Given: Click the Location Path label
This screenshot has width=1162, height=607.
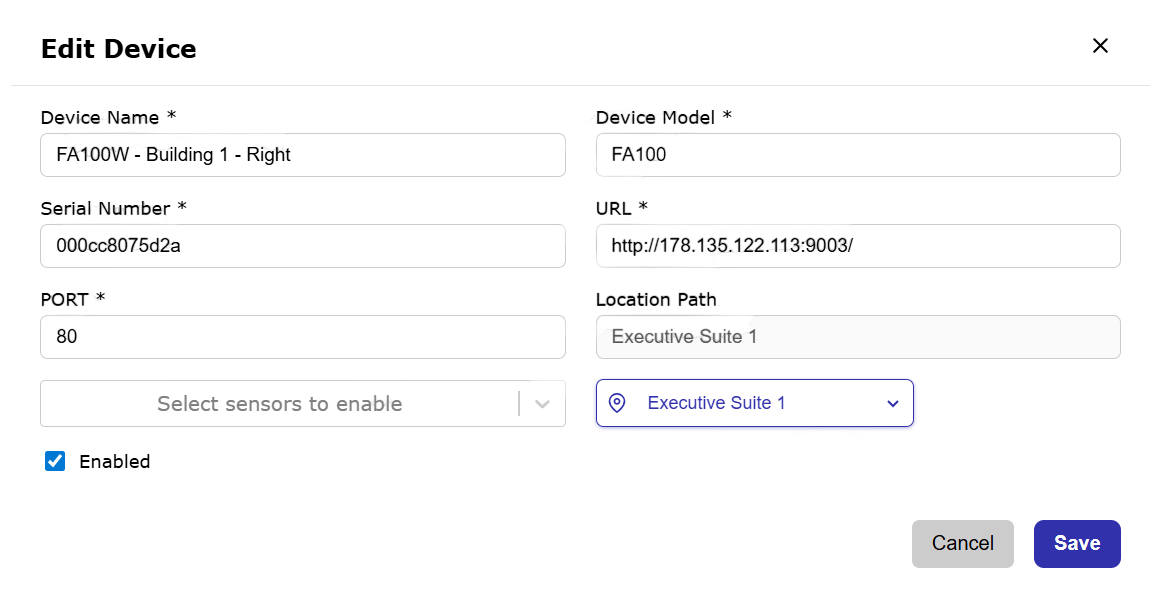Looking at the screenshot, I should point(655,300).
